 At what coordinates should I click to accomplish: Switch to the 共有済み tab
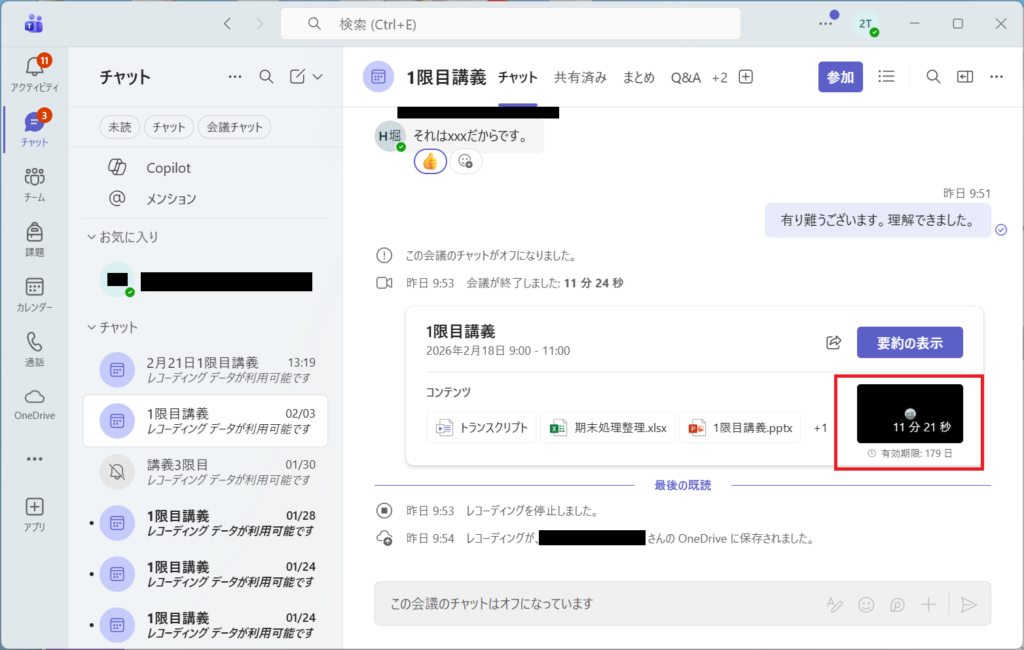point(580,77)
